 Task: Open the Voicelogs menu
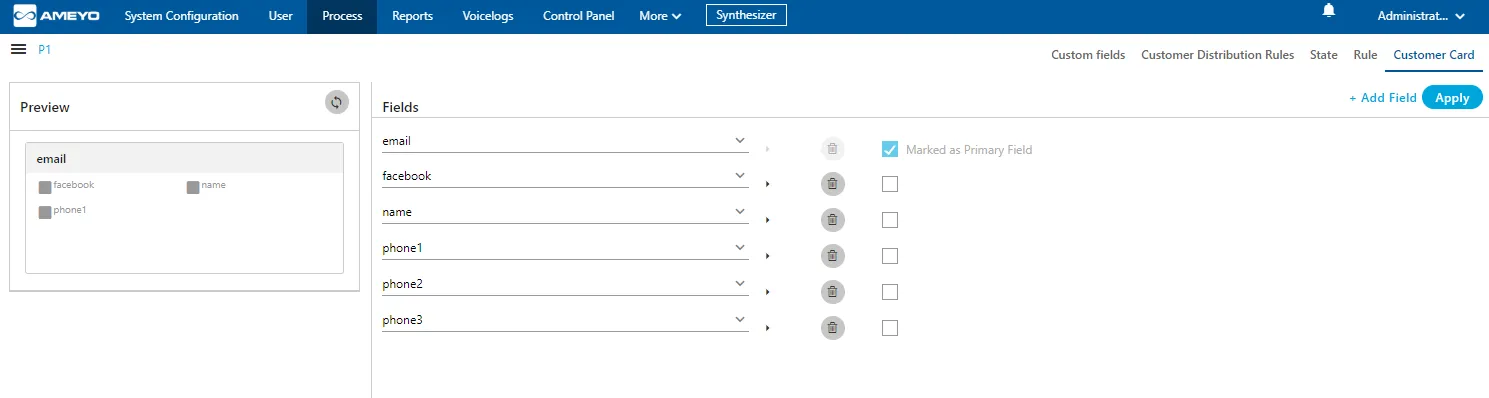click(488, 16)
